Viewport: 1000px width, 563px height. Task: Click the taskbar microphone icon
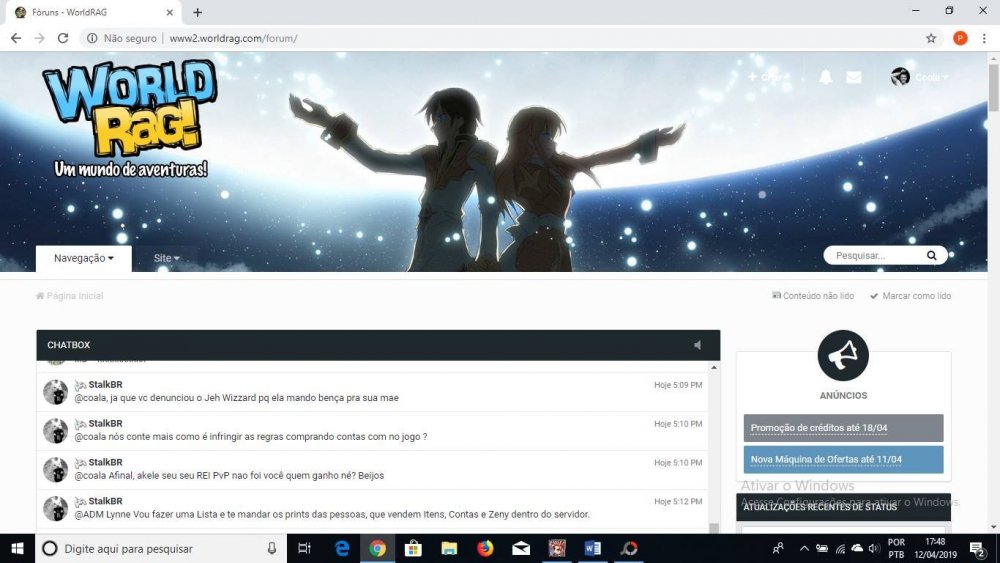click(272, 548)
